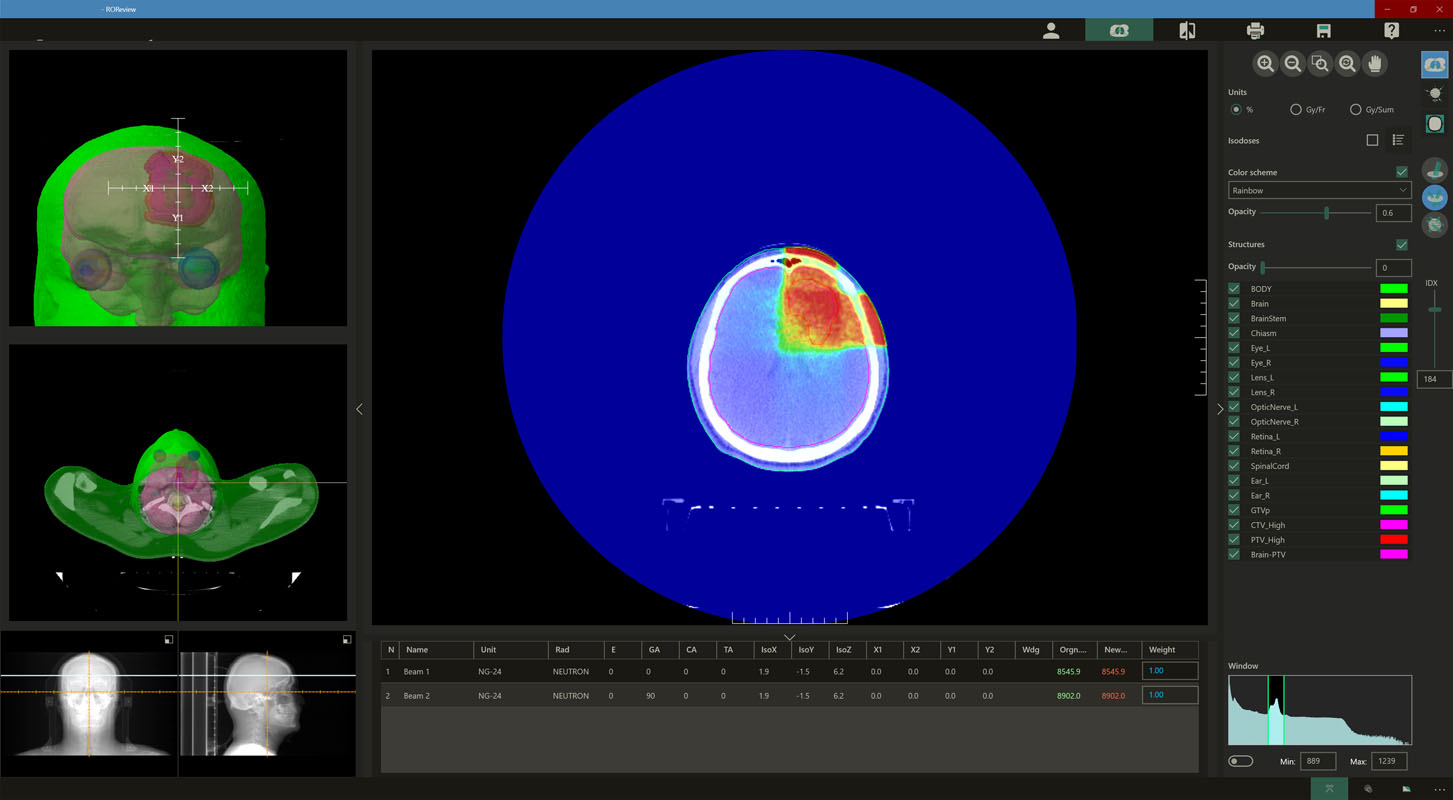Open the isodose list icon
This screenshot has width=1453, height=800.
click(x=1398, y=140)
